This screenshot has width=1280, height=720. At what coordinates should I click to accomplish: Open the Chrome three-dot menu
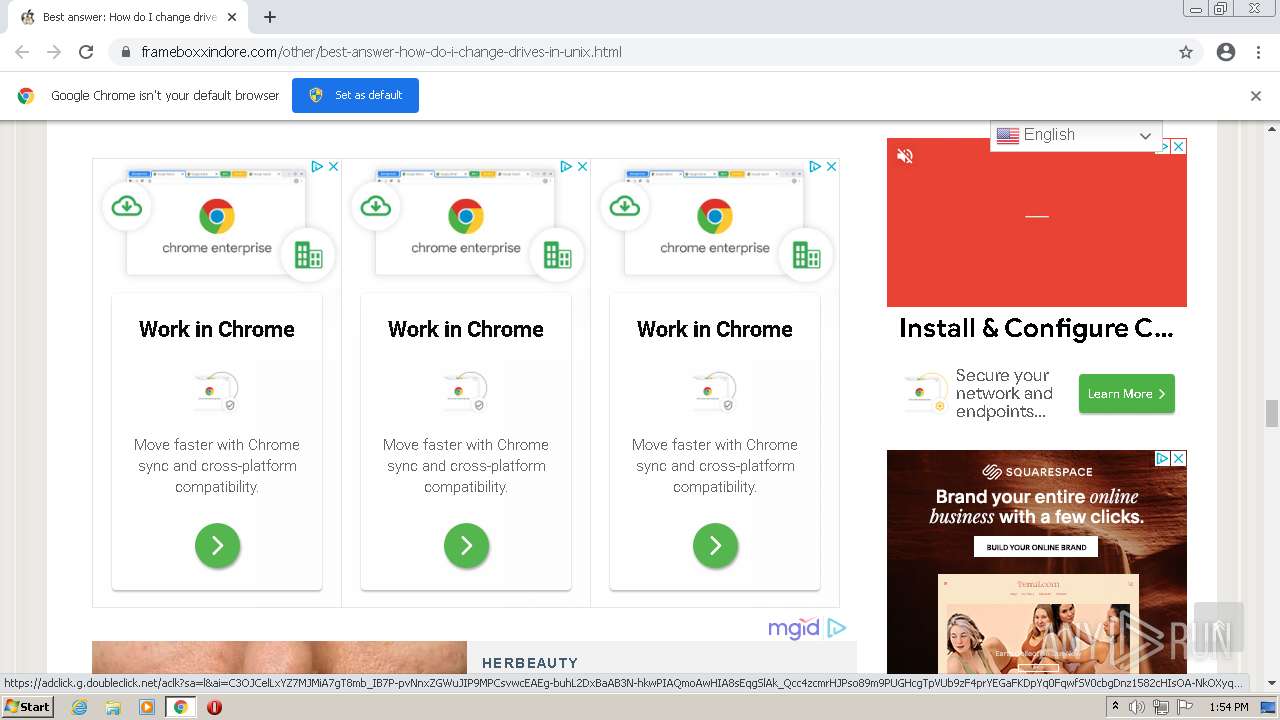[1258, 52]
